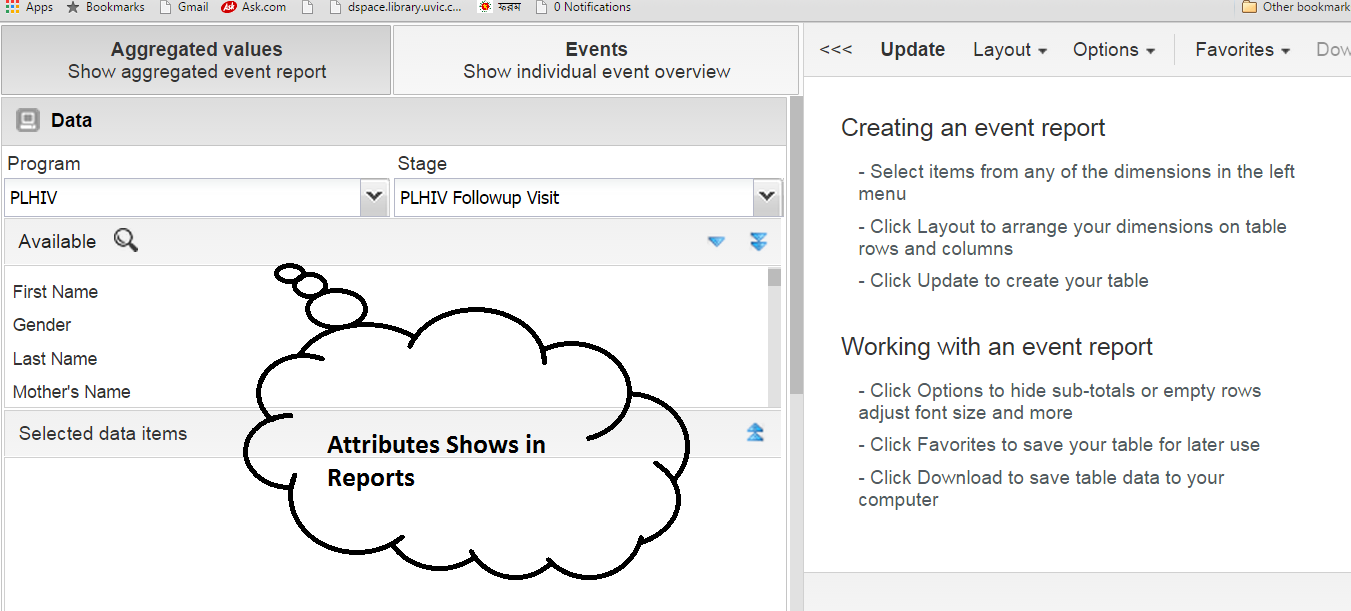The height and width of the screenshot is (611, 1351).
Task: Click the Data panel header icon
Action: coord(29,121)
